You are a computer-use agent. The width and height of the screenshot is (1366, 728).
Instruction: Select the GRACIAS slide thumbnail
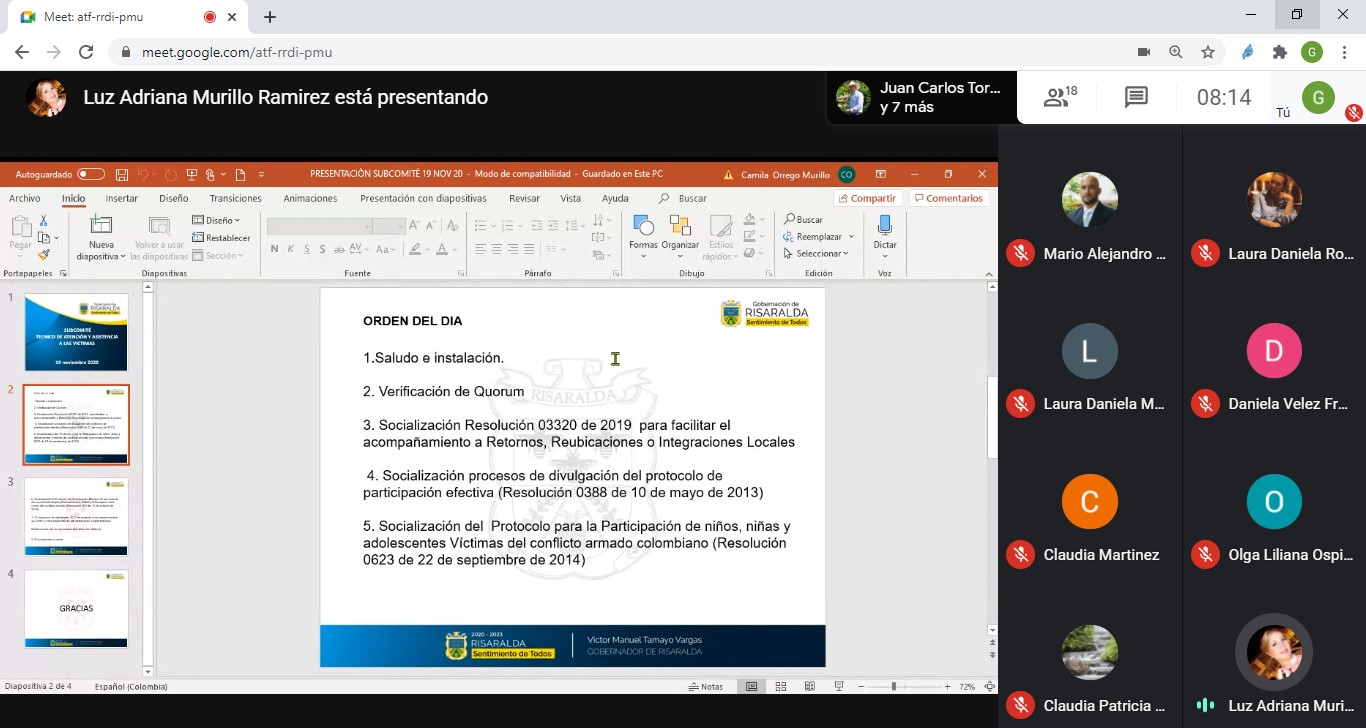click(76, 607)
